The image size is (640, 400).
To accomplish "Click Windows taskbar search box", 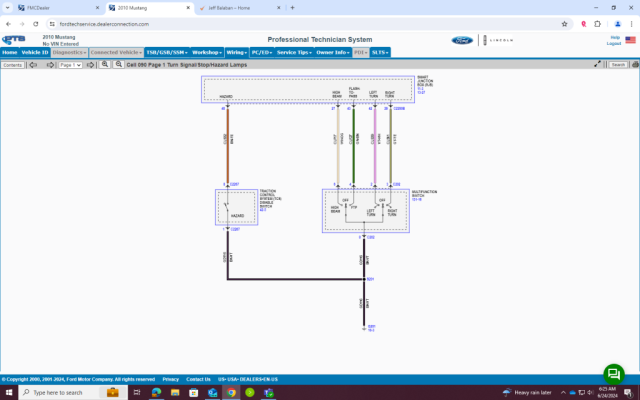I will [x=73, y=392].
